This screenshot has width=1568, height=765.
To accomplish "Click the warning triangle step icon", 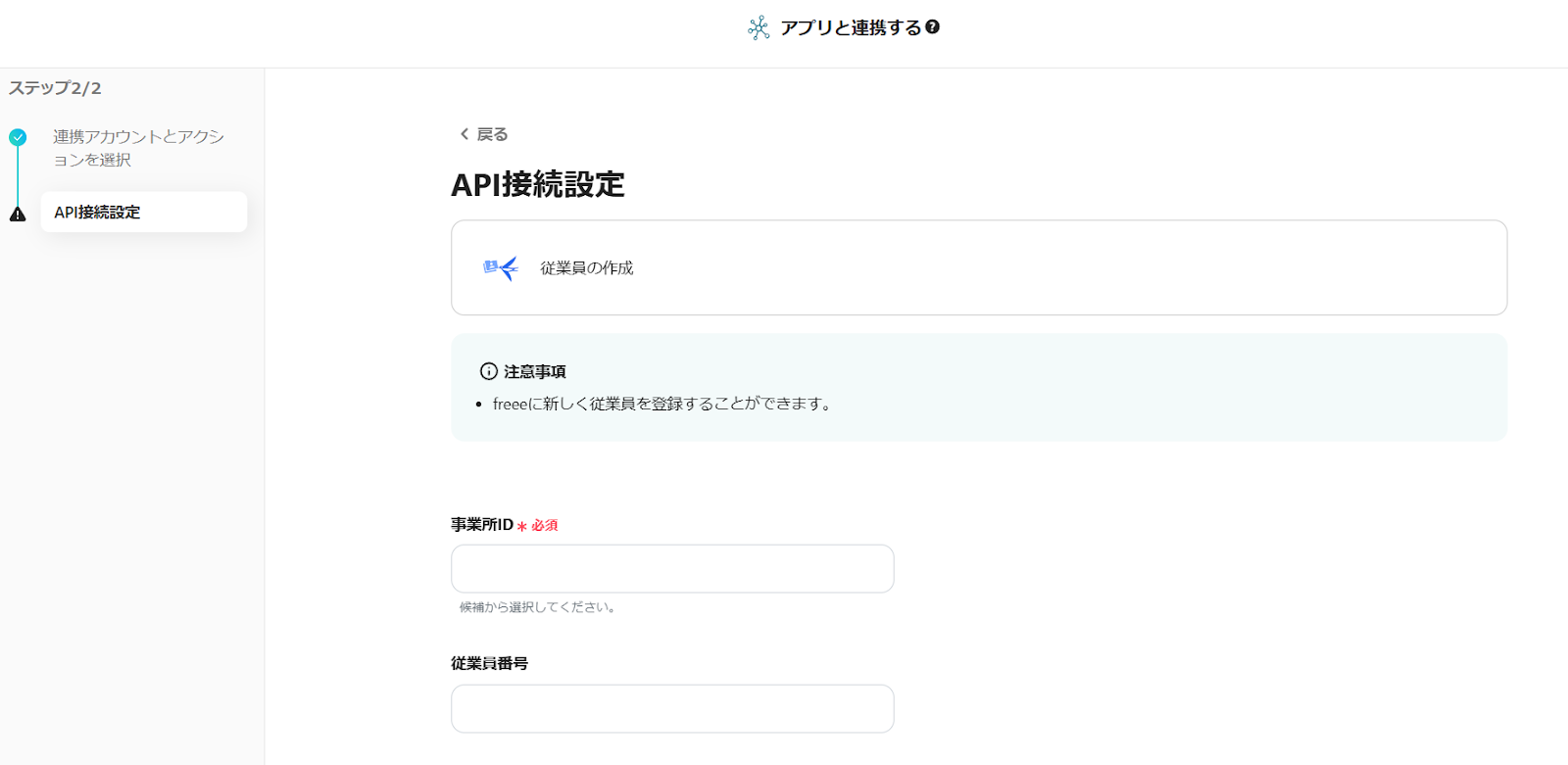I will 18,214.
